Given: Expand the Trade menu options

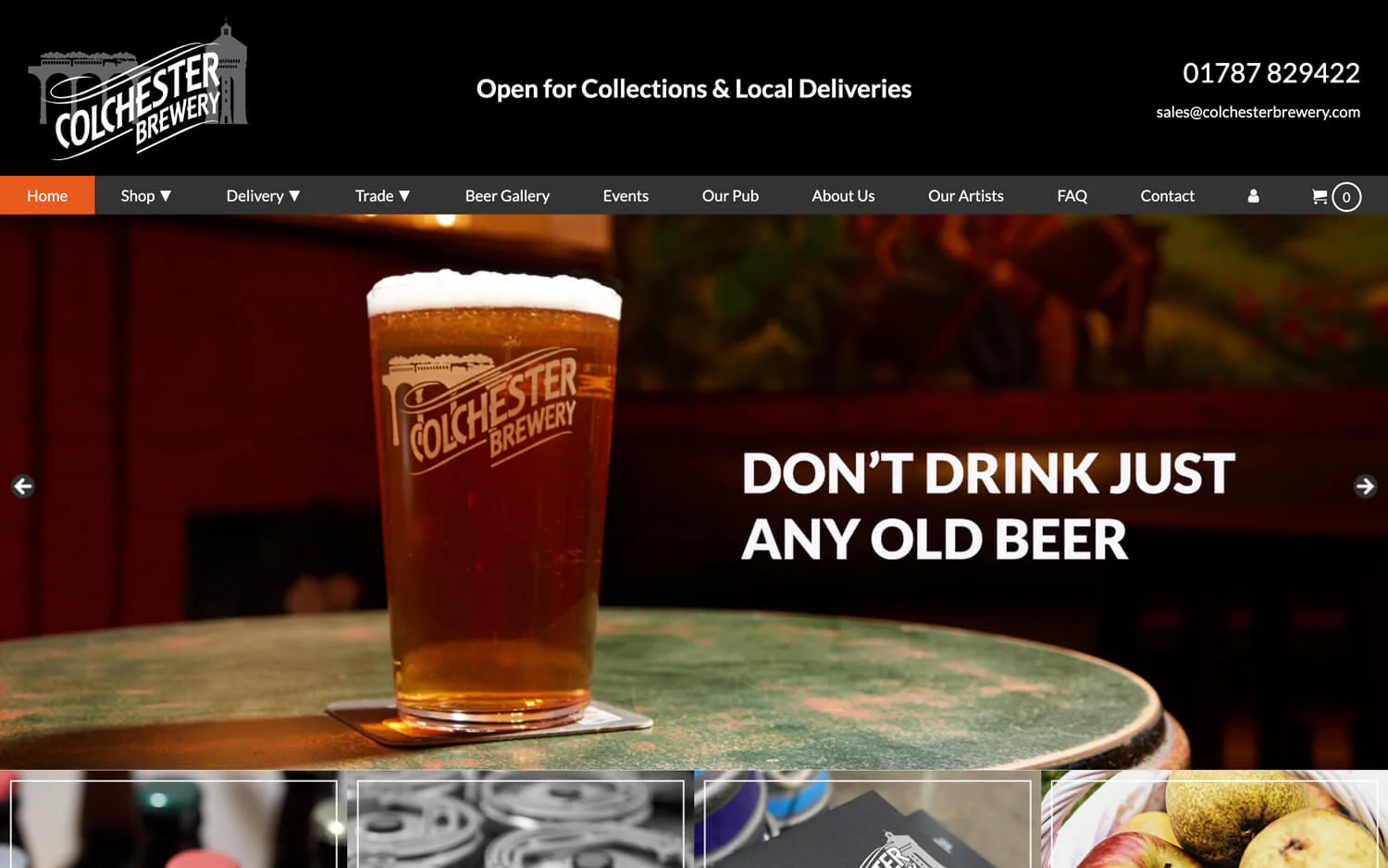Looking at the screenshot, I should coord(382,195).
